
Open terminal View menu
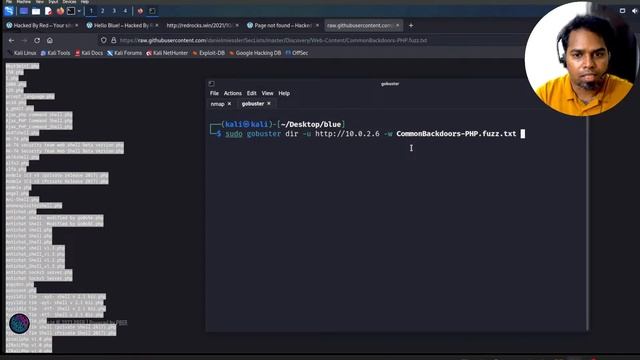pos(267,93)
